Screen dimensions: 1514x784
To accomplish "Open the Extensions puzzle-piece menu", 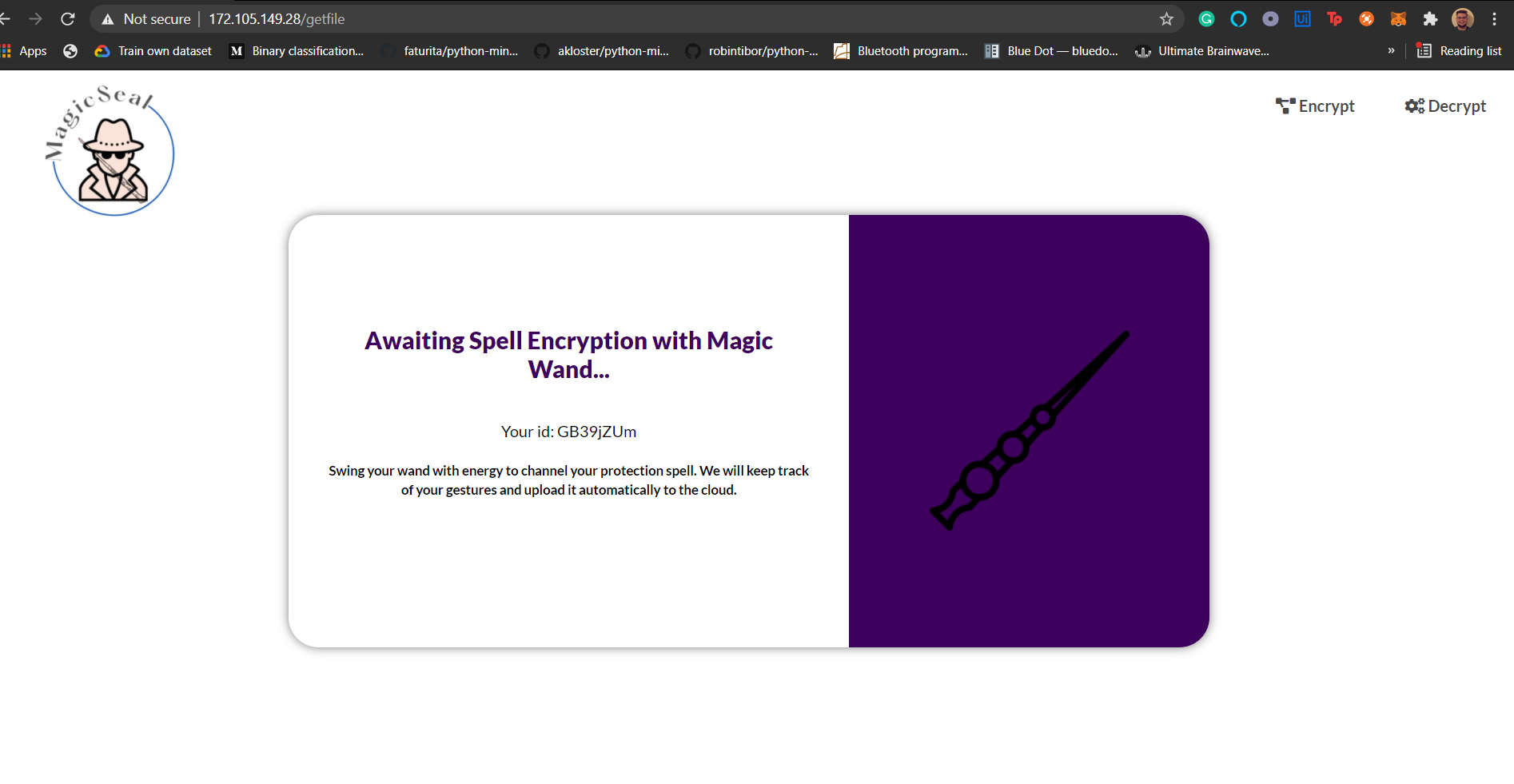I will coord(1430,19).
